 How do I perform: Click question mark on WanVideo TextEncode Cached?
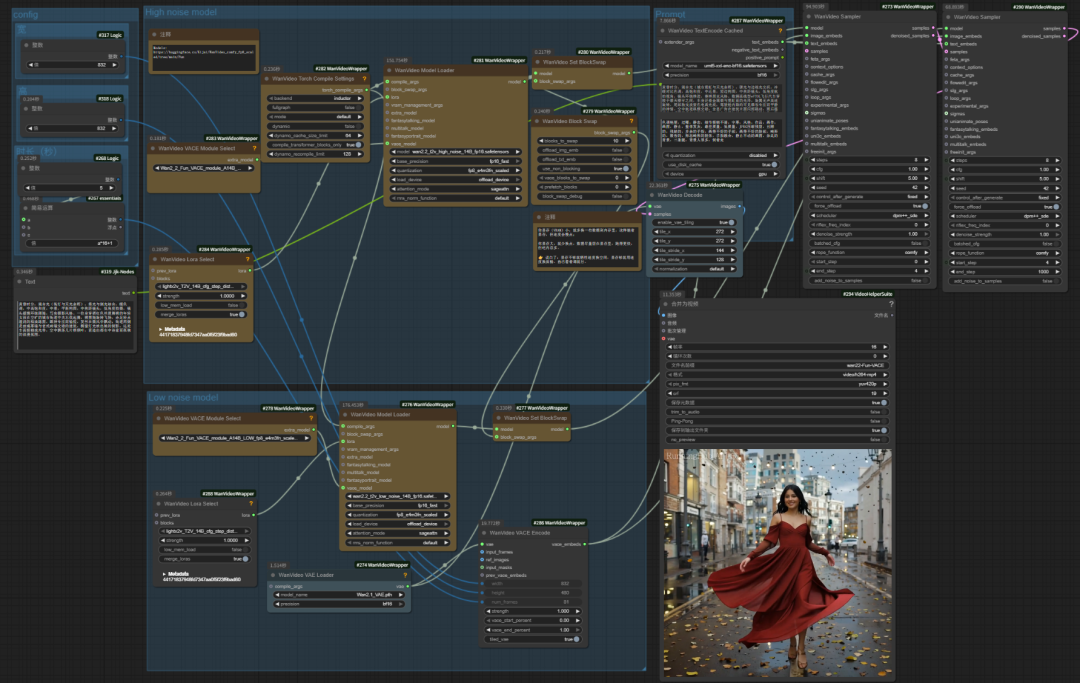click(780, 30)
